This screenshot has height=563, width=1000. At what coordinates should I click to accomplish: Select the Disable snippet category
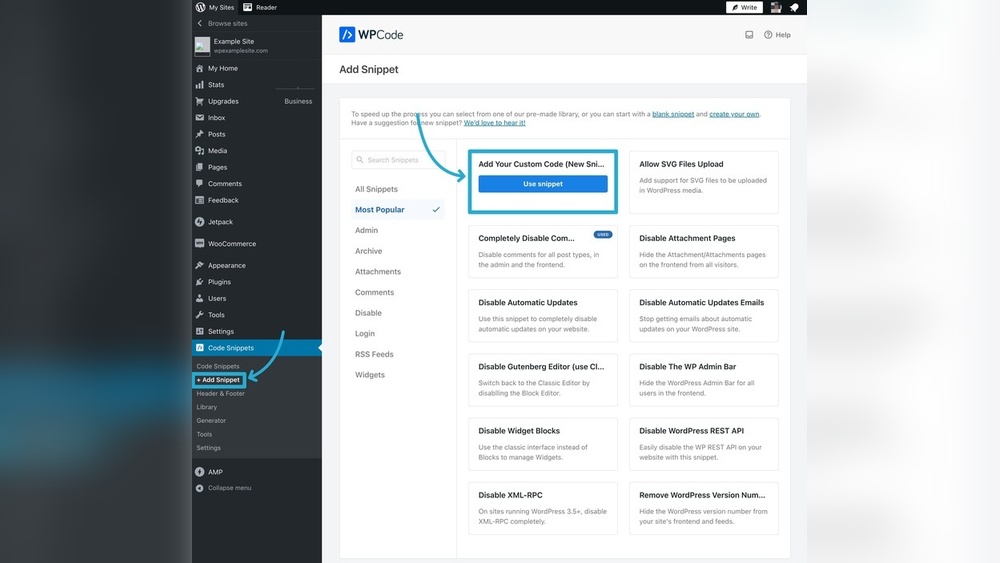coord(368,313)
